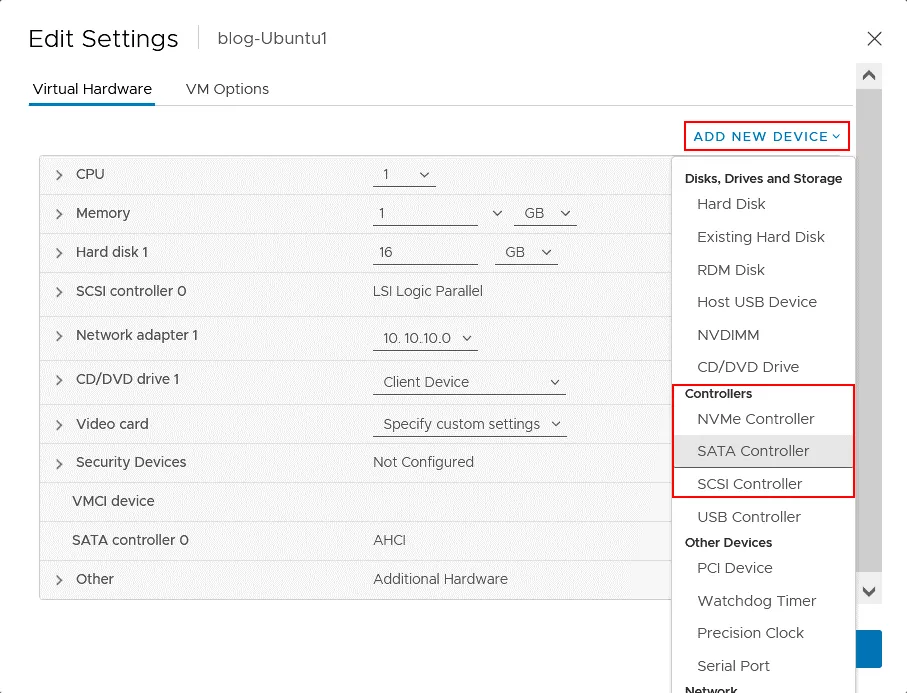Expand the Security Devices row
This screenshot has width=907, height=693.
coord(60,463)
